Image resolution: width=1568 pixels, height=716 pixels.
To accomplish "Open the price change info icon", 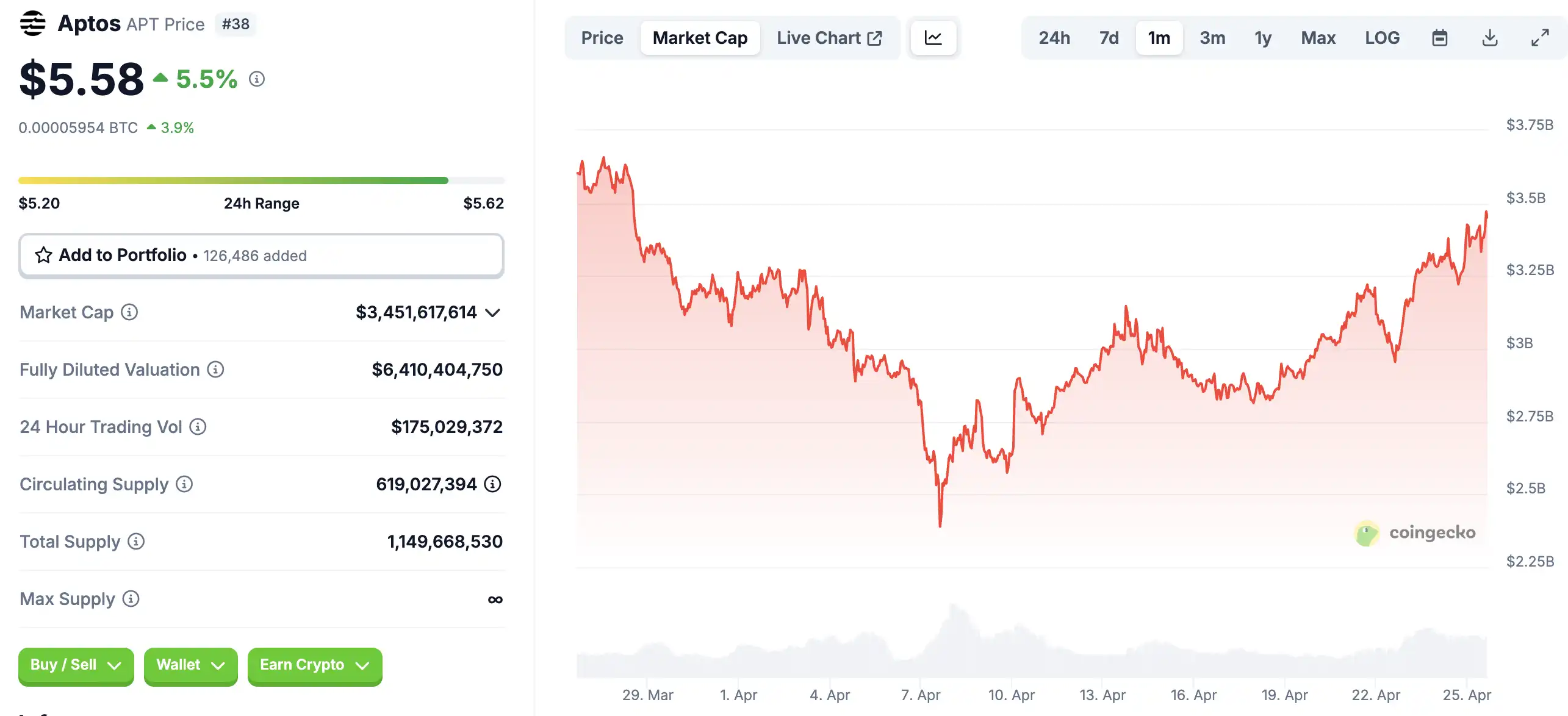I will 257,79.
